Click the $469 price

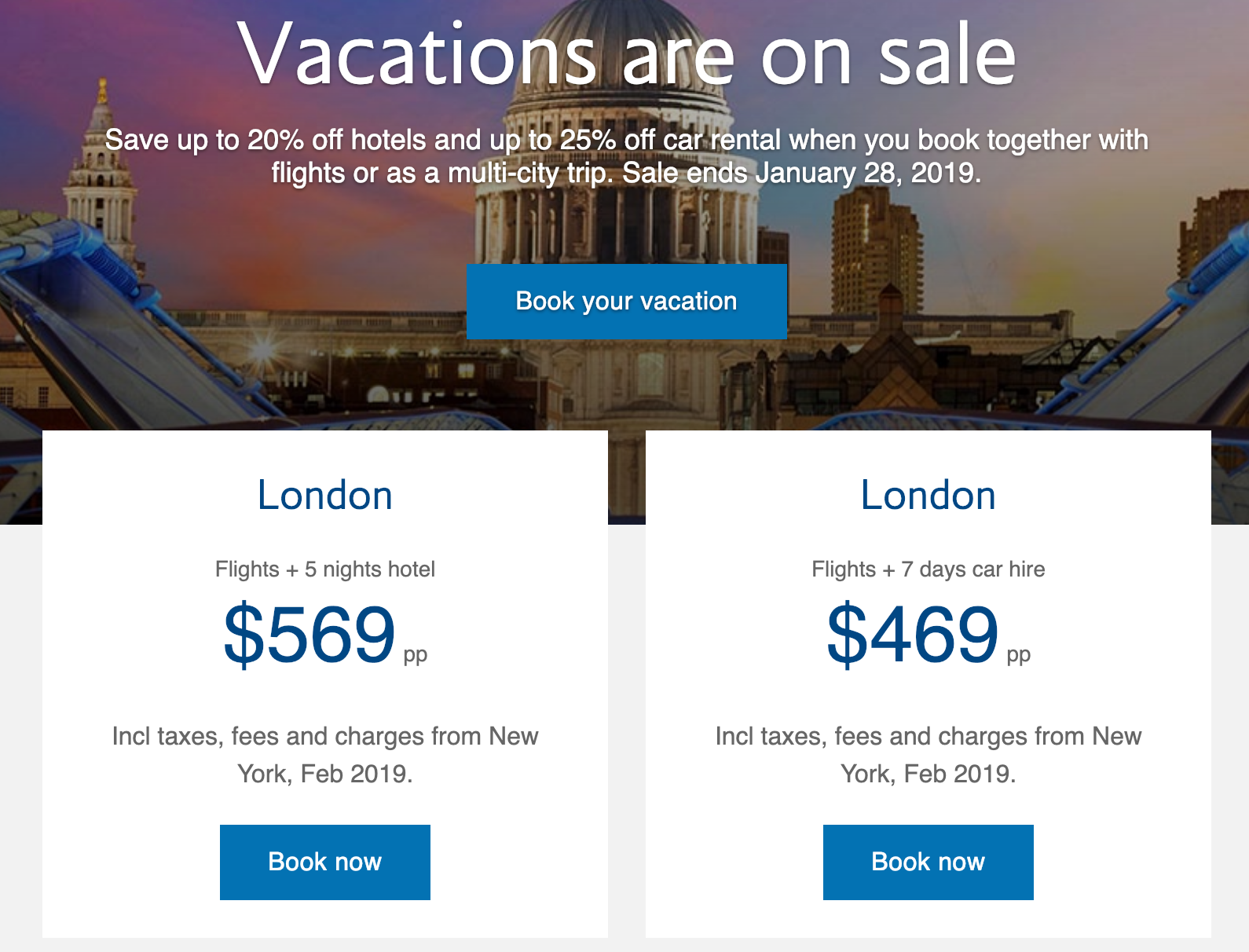click(912, 634)
